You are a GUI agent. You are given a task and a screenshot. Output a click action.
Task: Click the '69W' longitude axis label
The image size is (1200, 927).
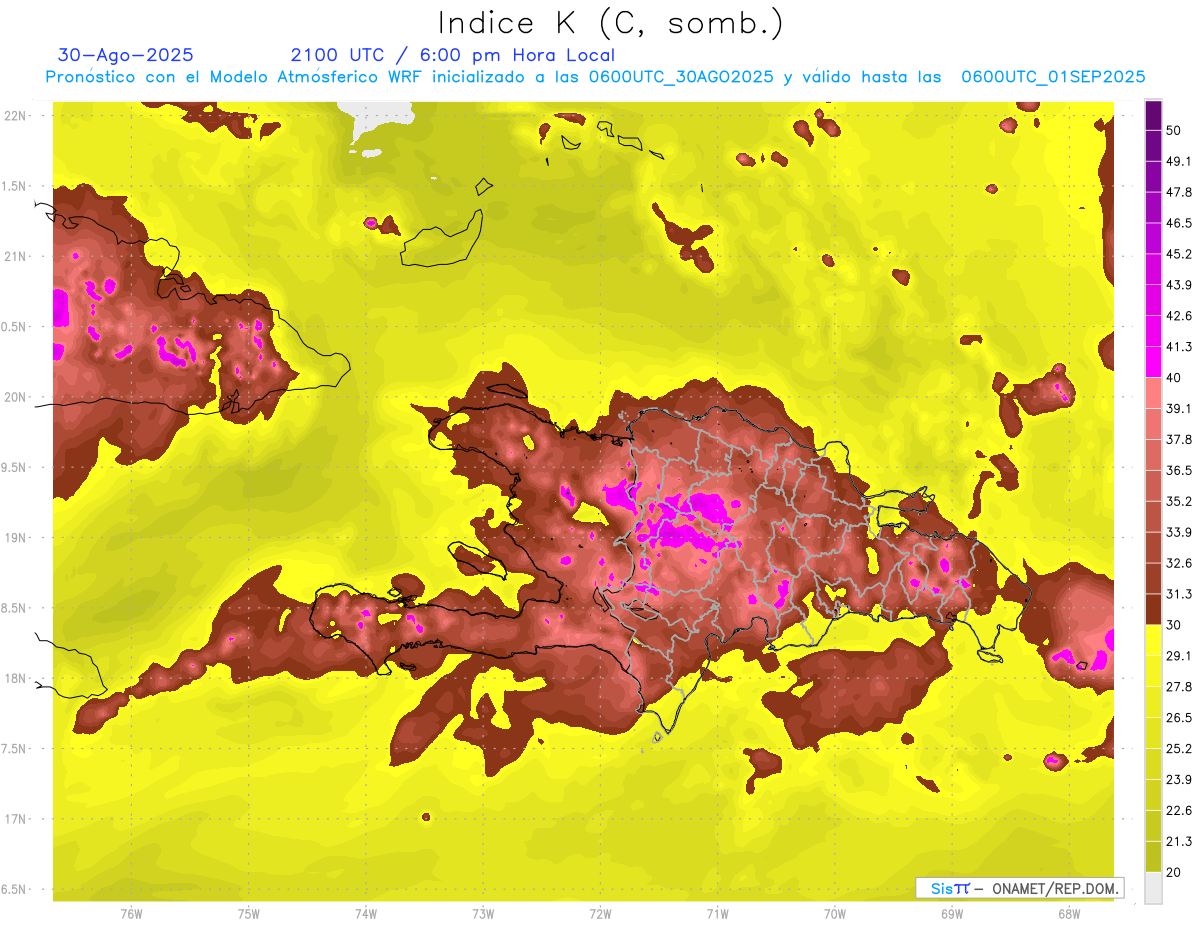(952, 914)
